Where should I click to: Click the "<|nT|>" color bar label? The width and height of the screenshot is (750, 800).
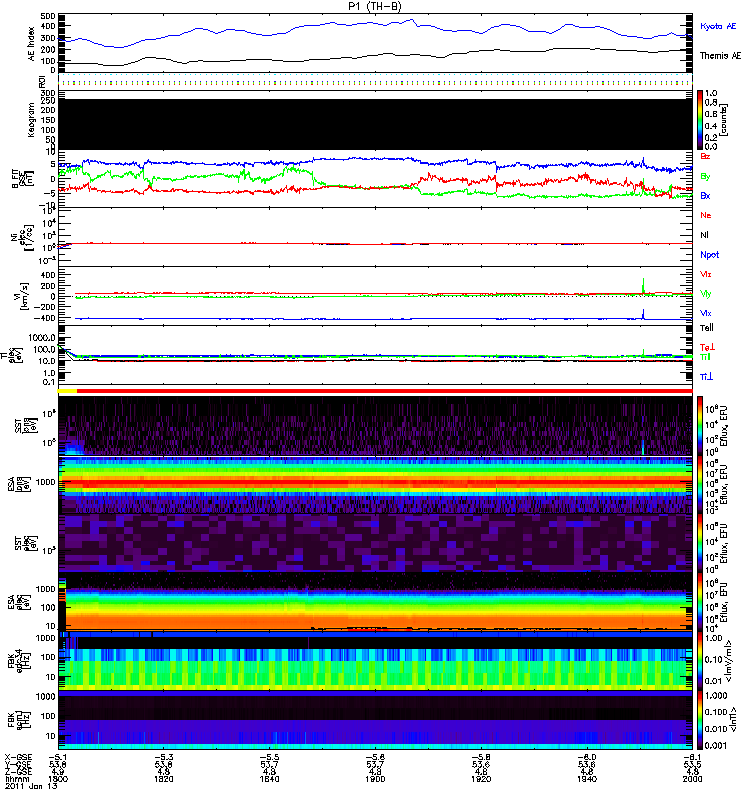pos(735,720)
